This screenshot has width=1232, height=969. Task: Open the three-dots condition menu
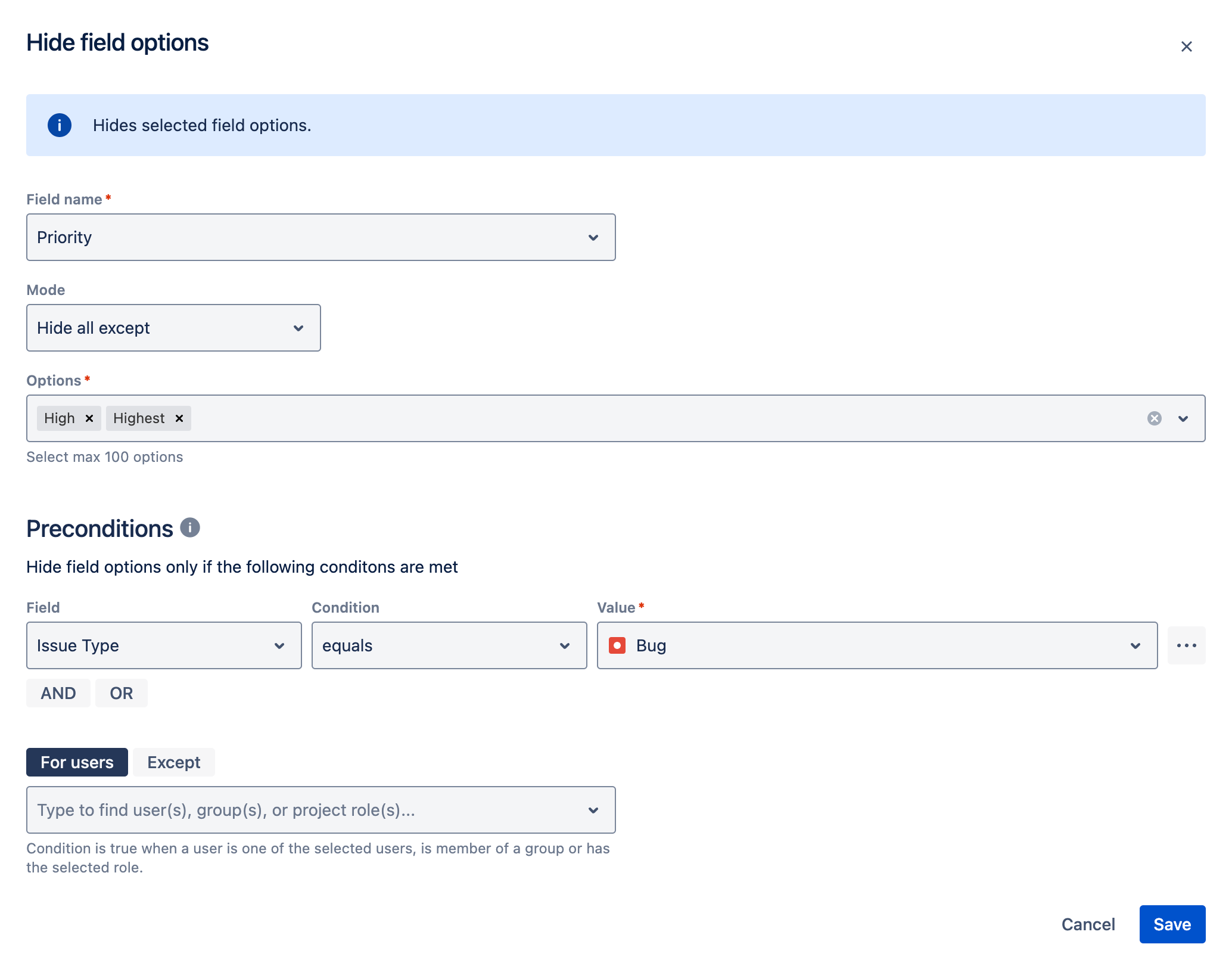[x=1186, y=645]
